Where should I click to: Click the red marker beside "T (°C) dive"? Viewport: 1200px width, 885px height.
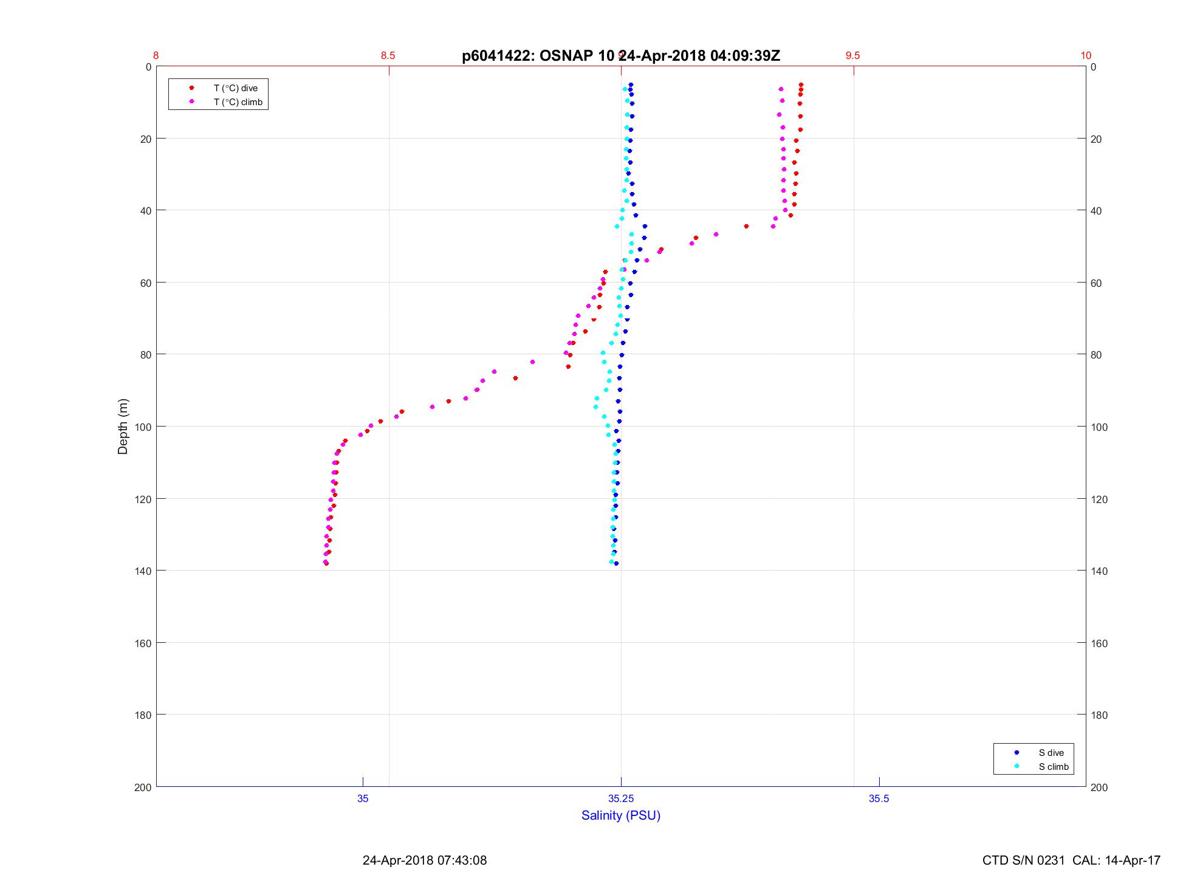pos(191,88)
